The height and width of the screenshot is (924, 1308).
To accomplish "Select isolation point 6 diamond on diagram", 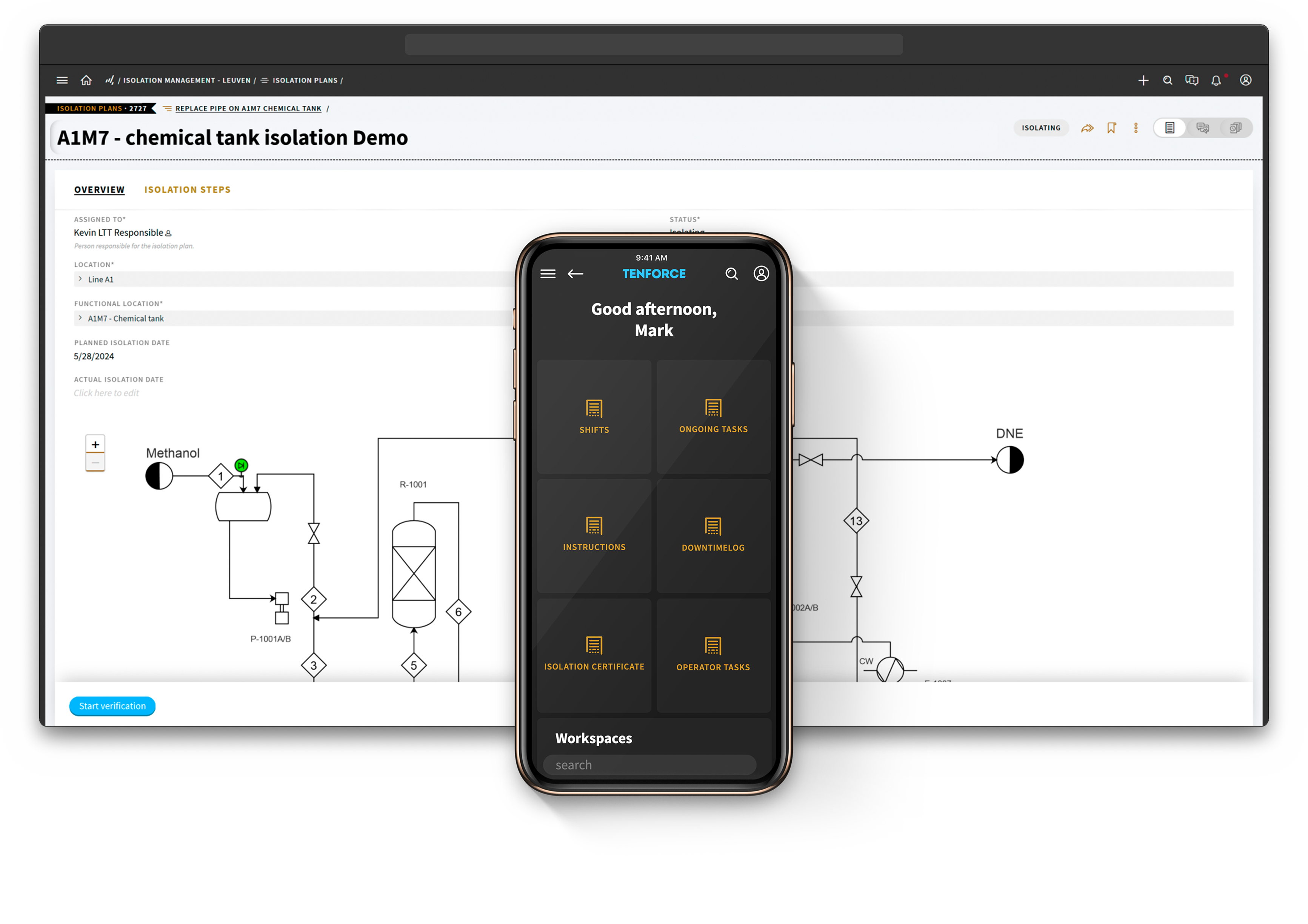I will pyautogui.click(x=458, y=612).
